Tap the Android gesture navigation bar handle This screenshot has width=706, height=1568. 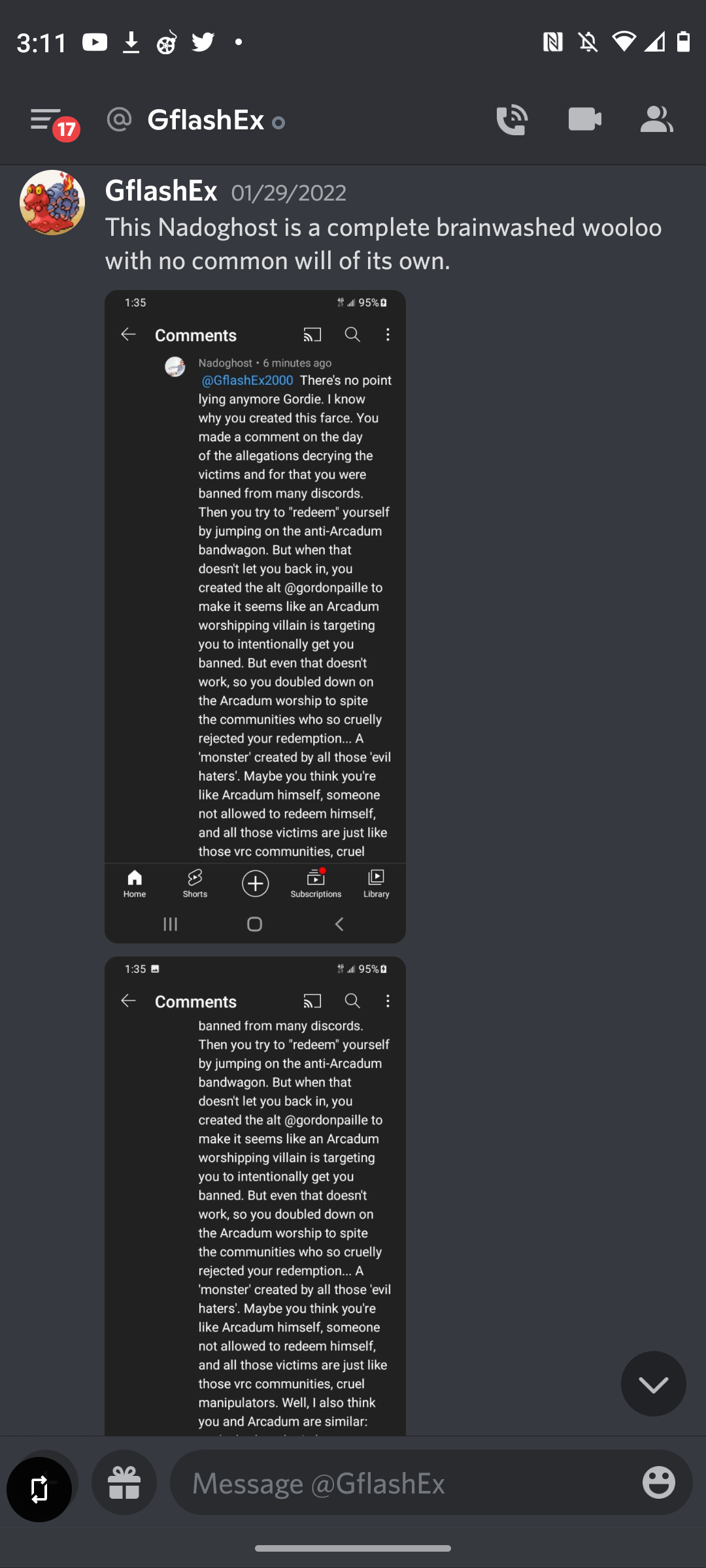[x=353, y=1548]
